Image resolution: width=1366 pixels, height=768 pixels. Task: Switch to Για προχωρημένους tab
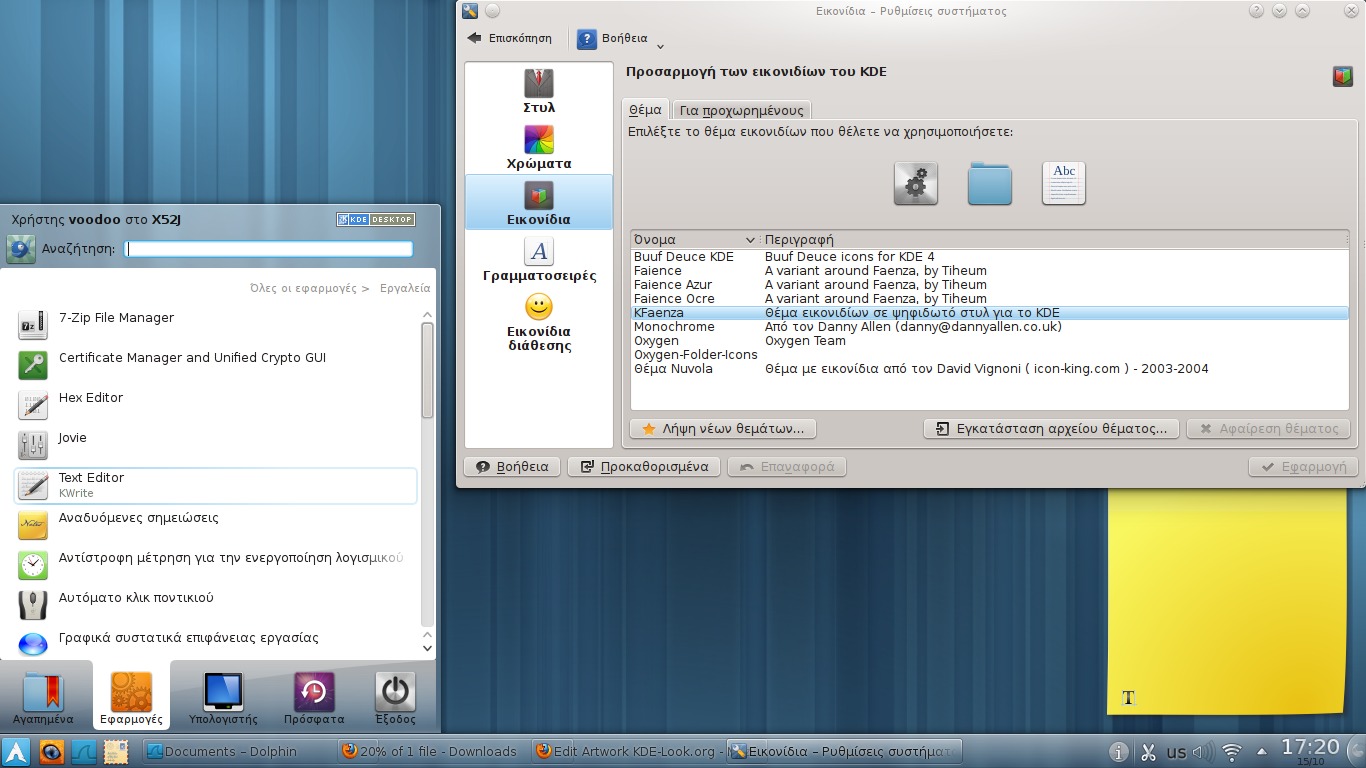[x=741, y=110]
